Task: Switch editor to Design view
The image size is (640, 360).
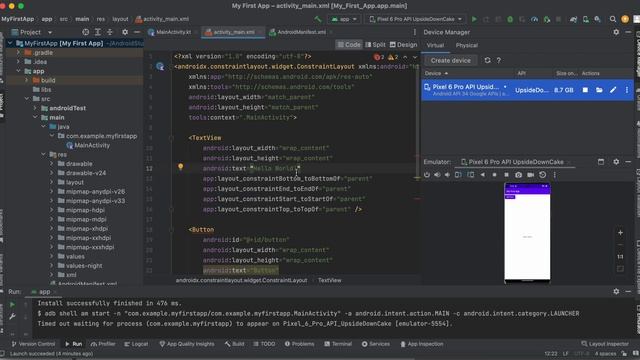Action: pos(403,45)
